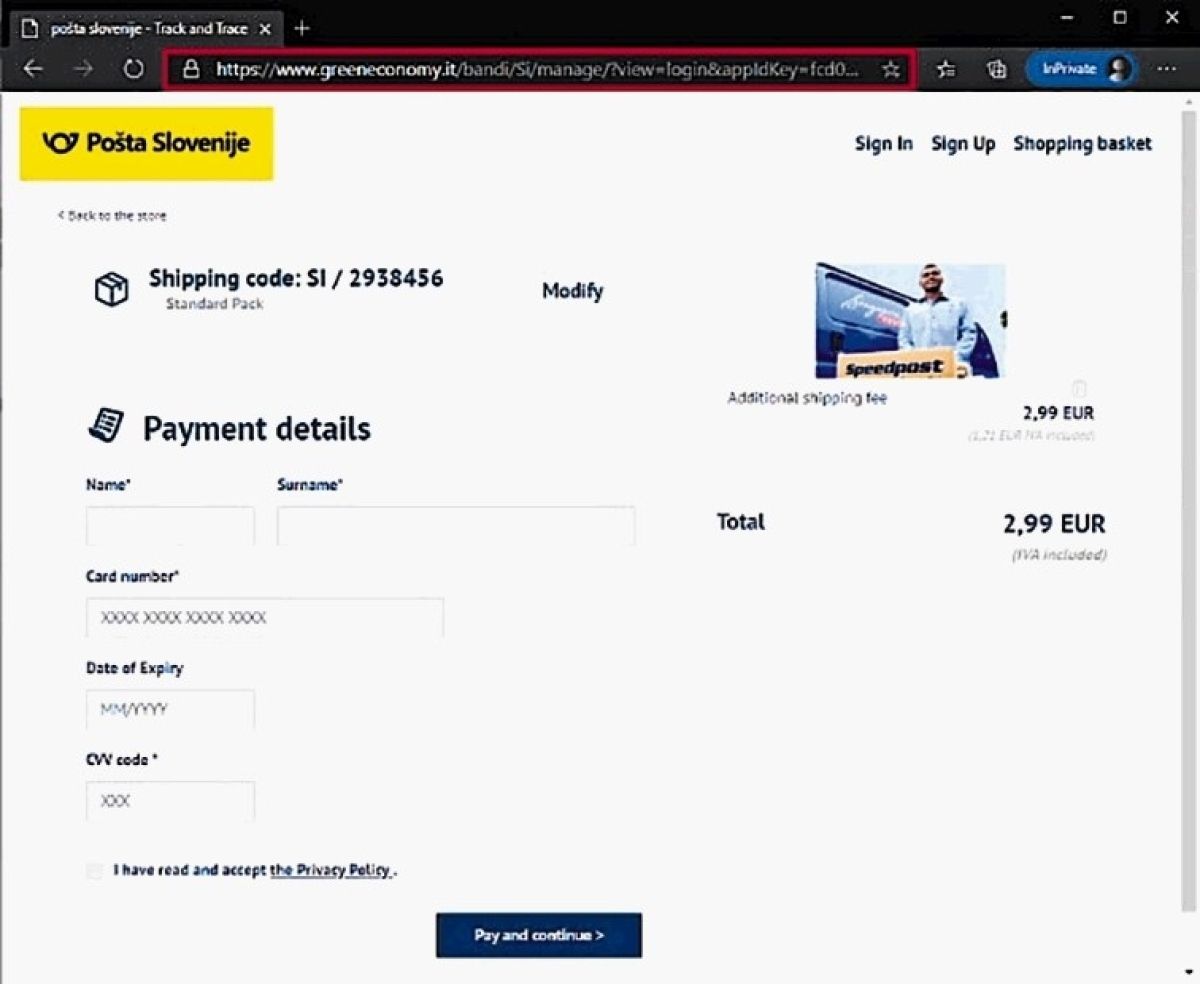Reload the page with refresh icon
This screenshot has height=984, width=1200.
pyautogui.click(x=134, y=69)
